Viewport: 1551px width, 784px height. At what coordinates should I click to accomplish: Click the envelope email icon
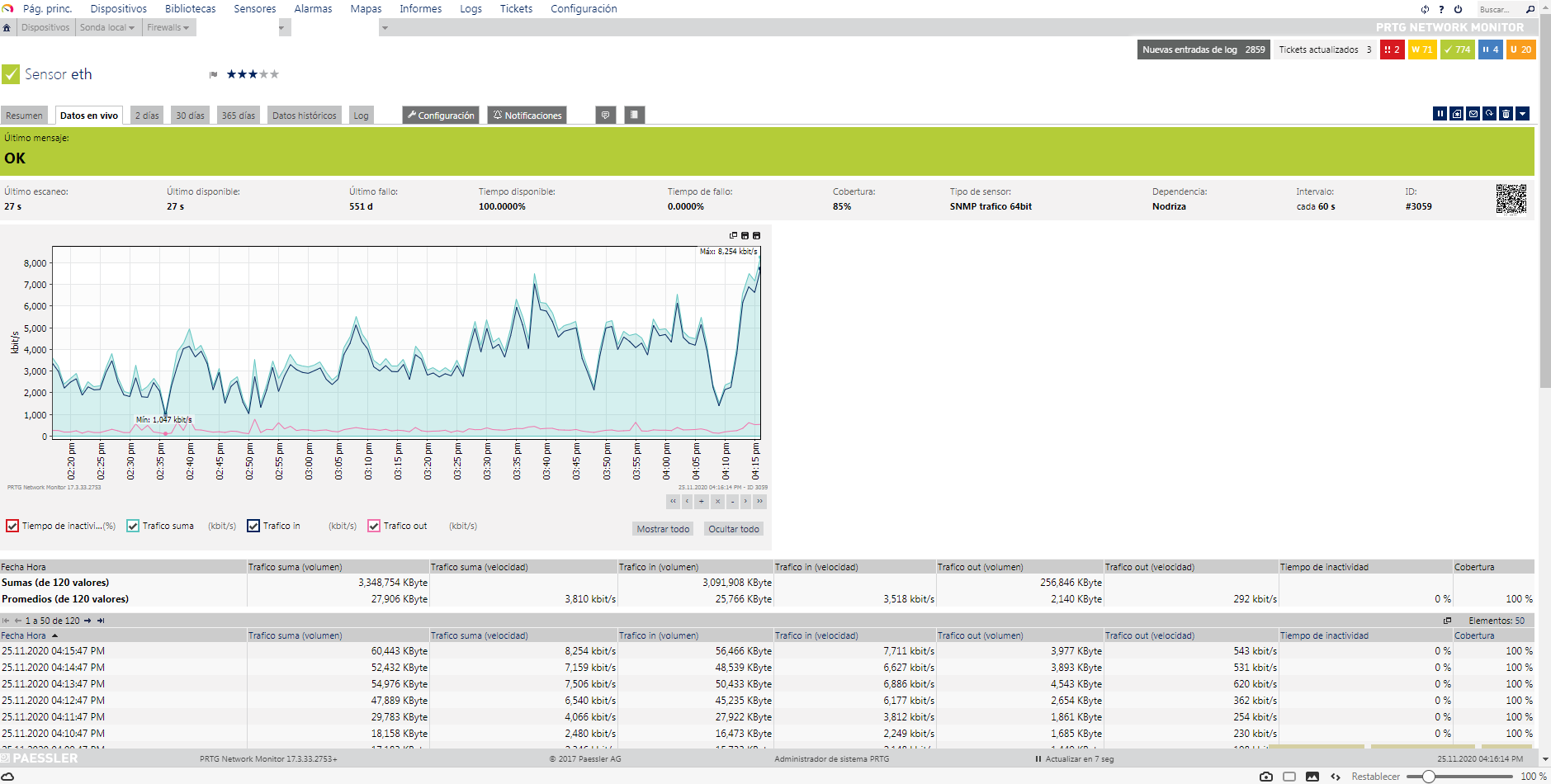1473,114
